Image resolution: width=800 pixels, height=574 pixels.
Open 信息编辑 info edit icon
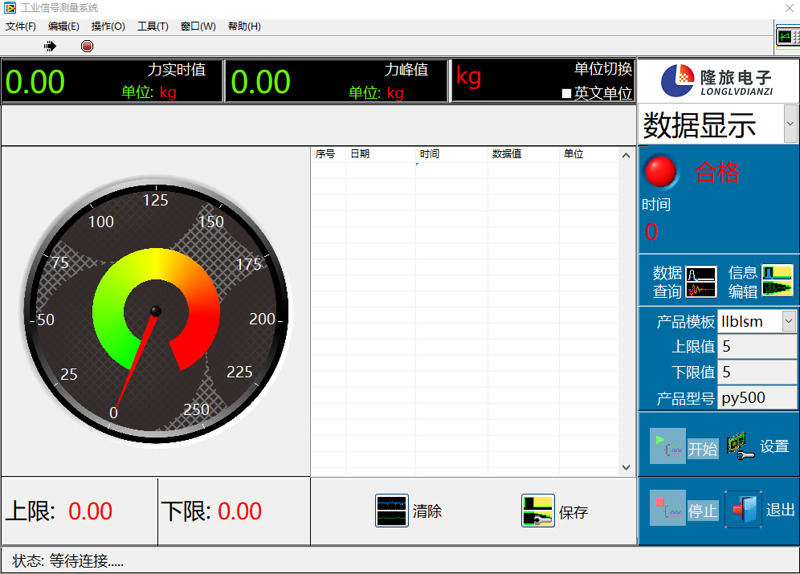[777, 281]
